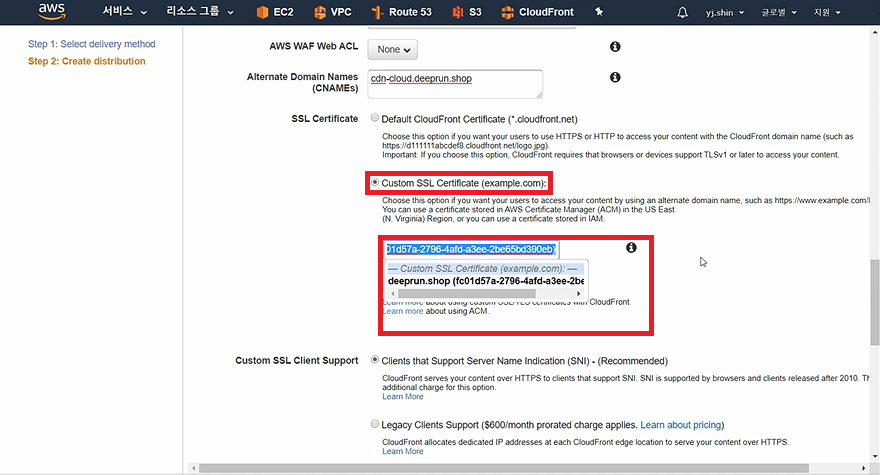
Task: Go to Step 1: Select delivery method
Action: (x=91, y=44)
